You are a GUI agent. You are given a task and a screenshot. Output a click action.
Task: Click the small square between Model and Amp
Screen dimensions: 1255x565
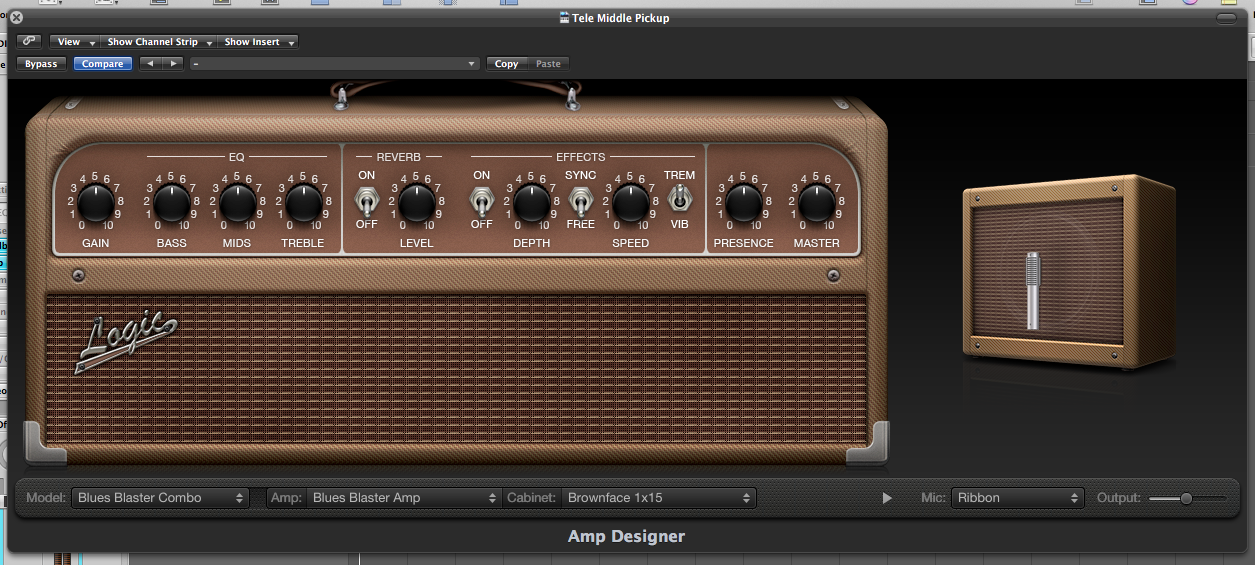tap(258, 498)
